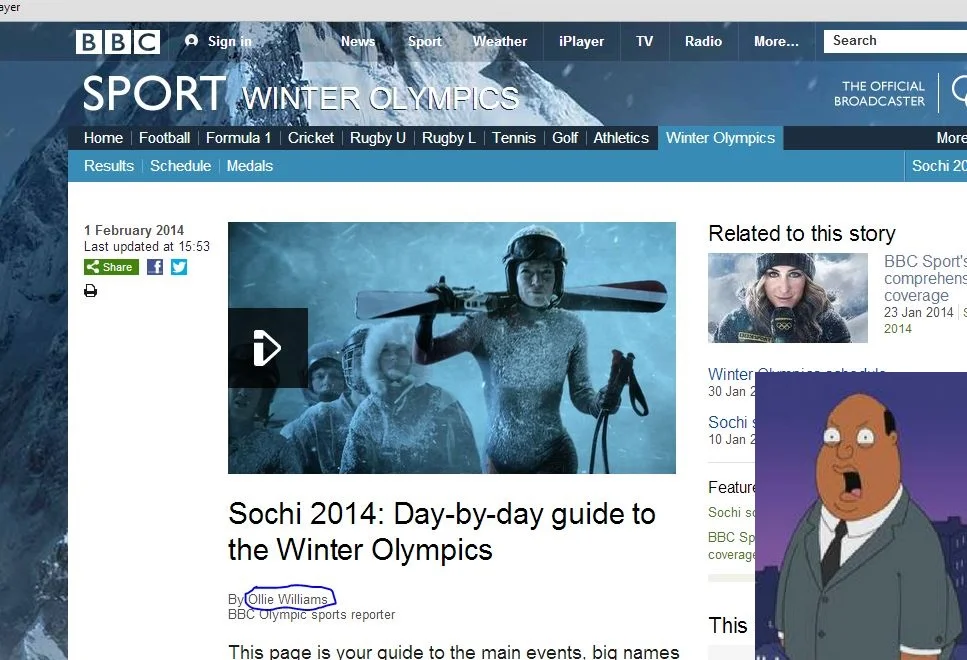This screenshot has width=967, height=660.
Task: Select the Football tab
Action: [x=164, y=138]
